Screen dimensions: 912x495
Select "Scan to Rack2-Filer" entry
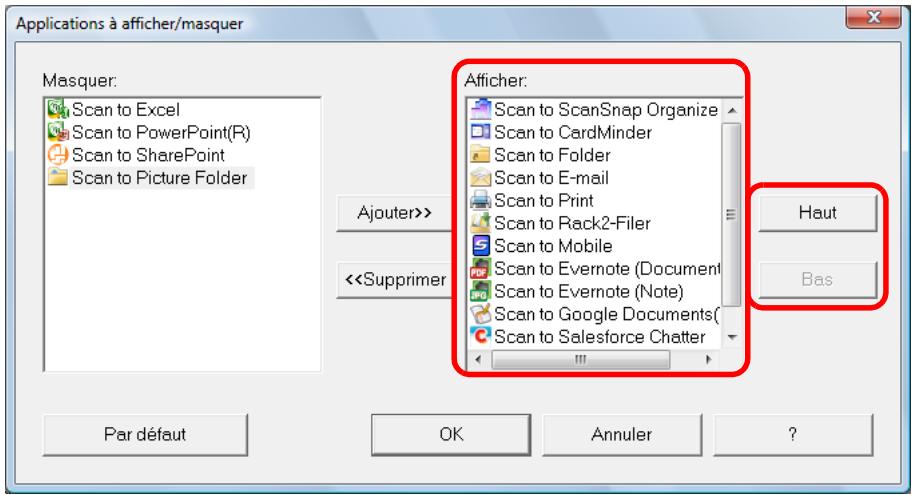tap(572, 223)
